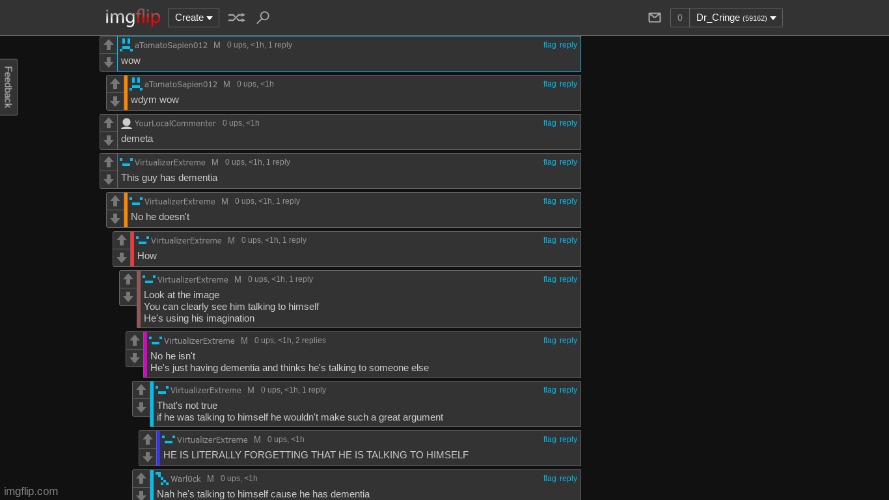This screenshot has height=500, width=889.
Task: Click YourLocalCommenter's default avatar icon
Action: pos(126,123)
